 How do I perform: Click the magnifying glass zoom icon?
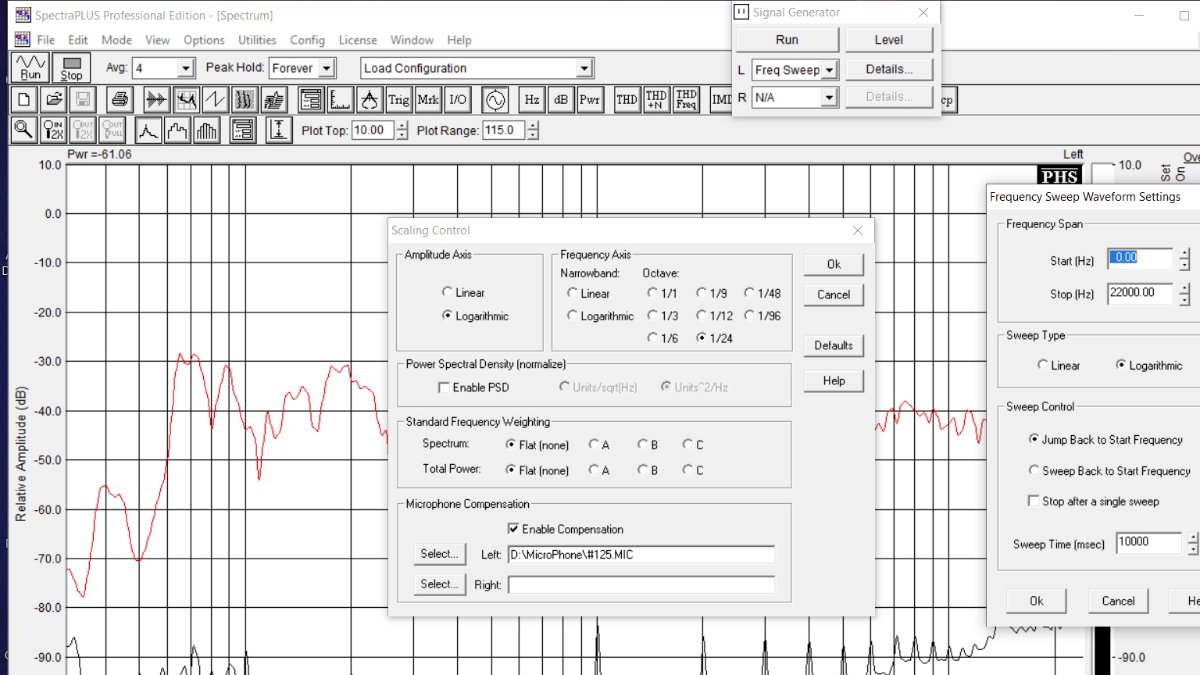point(24,130)
